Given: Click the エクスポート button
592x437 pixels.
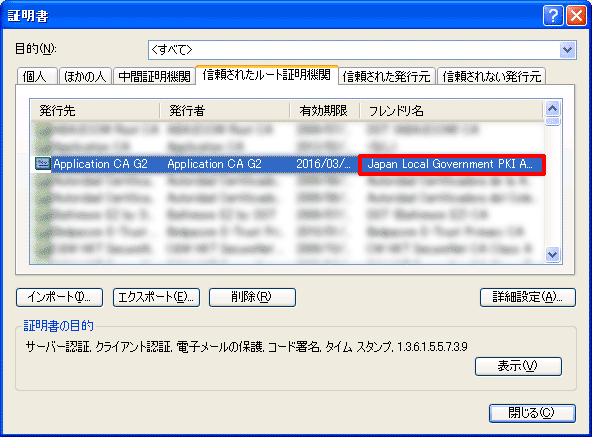Looking at the screenshot, I should (x=156, y=297).
